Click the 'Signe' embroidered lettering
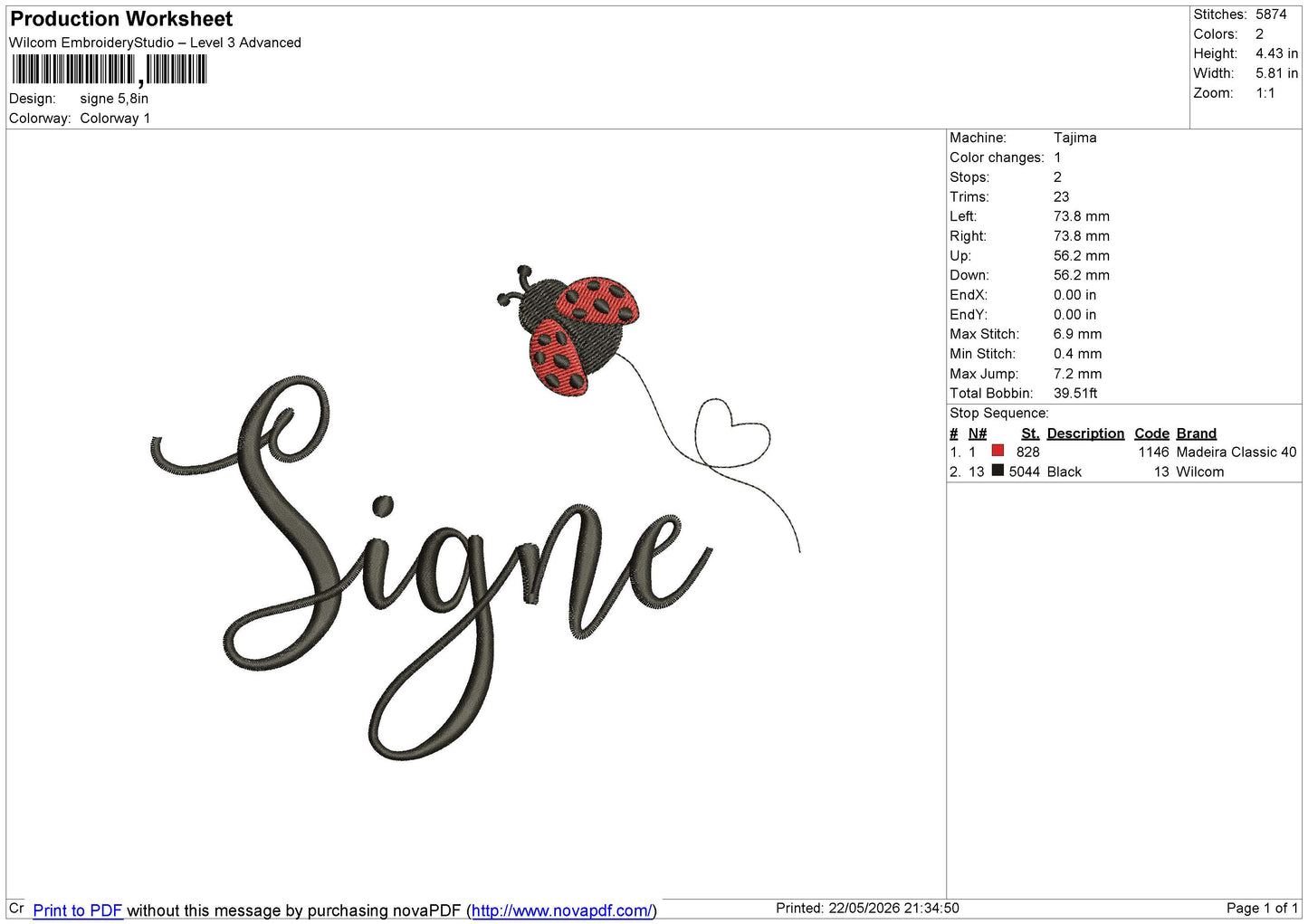 (430, 567)
